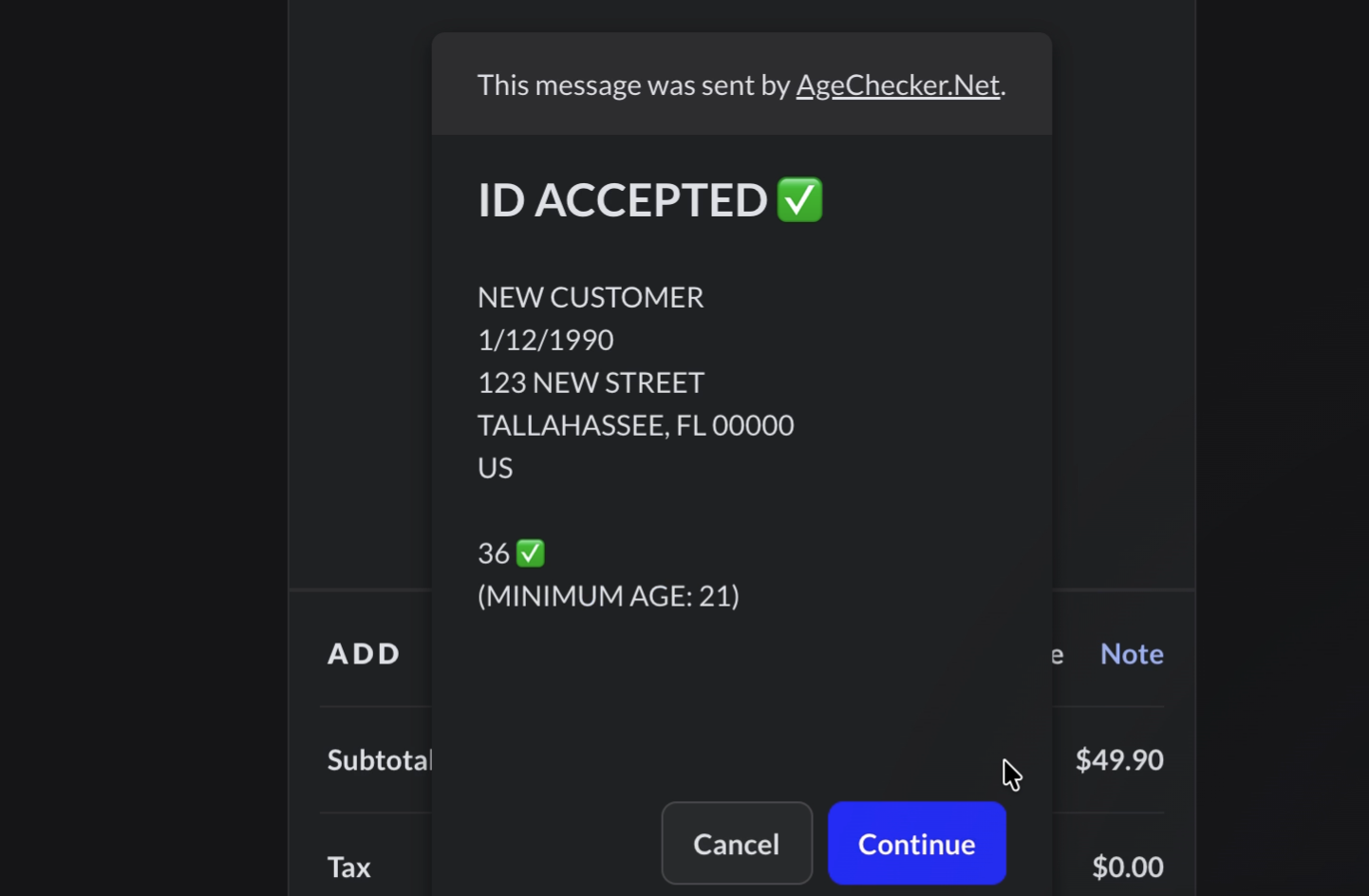Click the partially hidden link left of Note
Screen dimensions: 1369x896
tap(1058, 655)
